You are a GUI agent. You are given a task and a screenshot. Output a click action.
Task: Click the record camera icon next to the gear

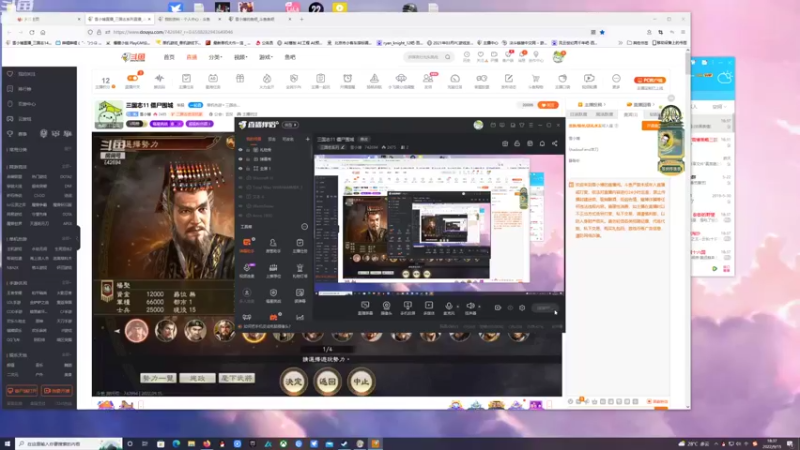coord(497,308)
